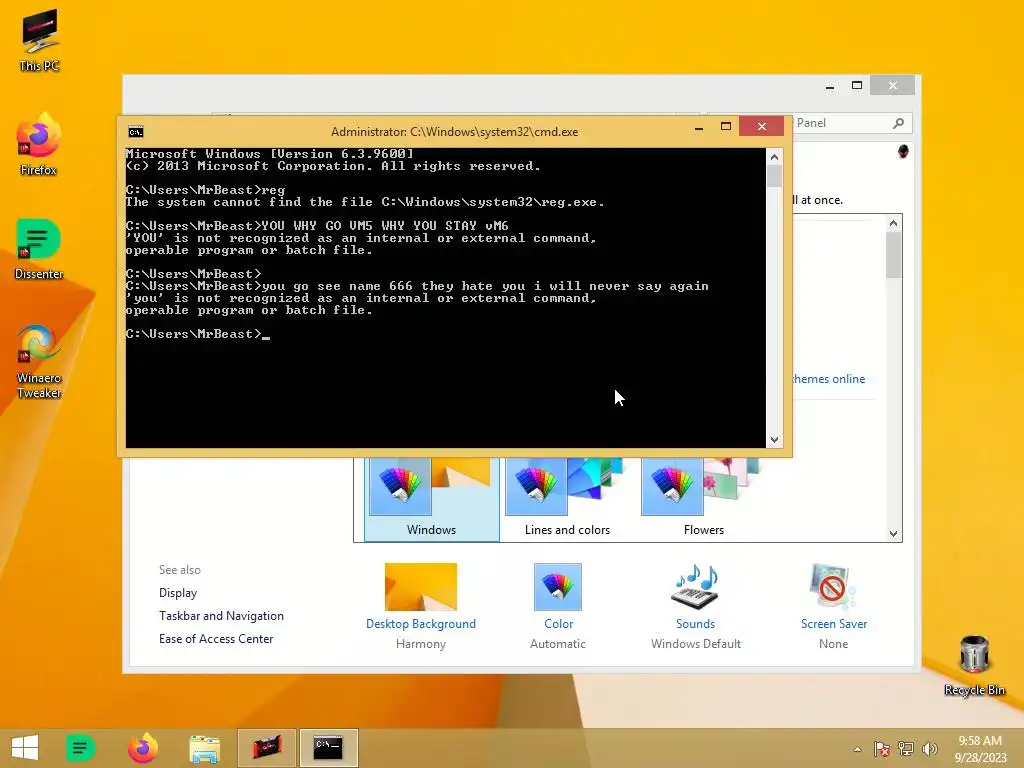Click the themes list scroll up arrow

point(893,223)
